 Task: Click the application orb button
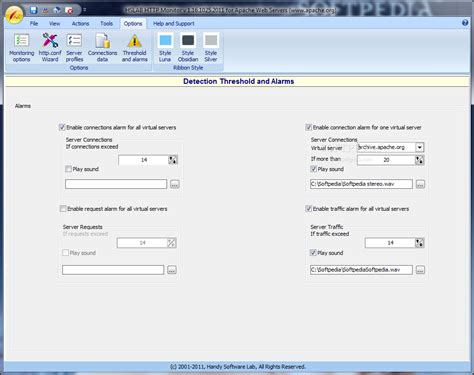coord(14,14)
